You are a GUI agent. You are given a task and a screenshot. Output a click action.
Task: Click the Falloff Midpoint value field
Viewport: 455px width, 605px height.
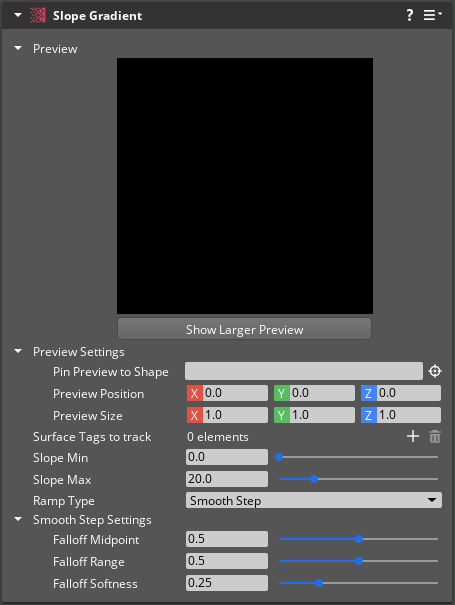click(227, 539)
